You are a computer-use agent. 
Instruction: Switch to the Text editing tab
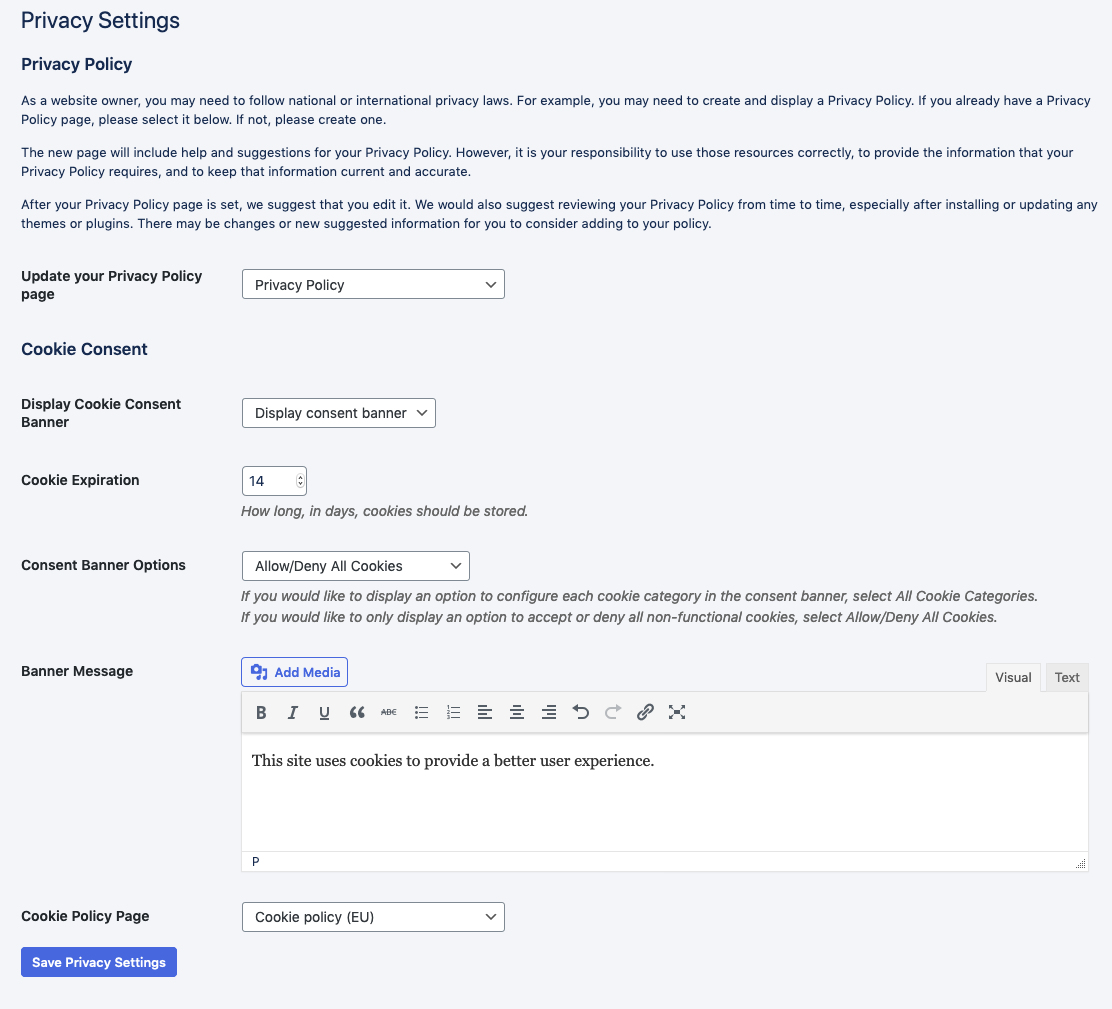tap(1066, 677)
